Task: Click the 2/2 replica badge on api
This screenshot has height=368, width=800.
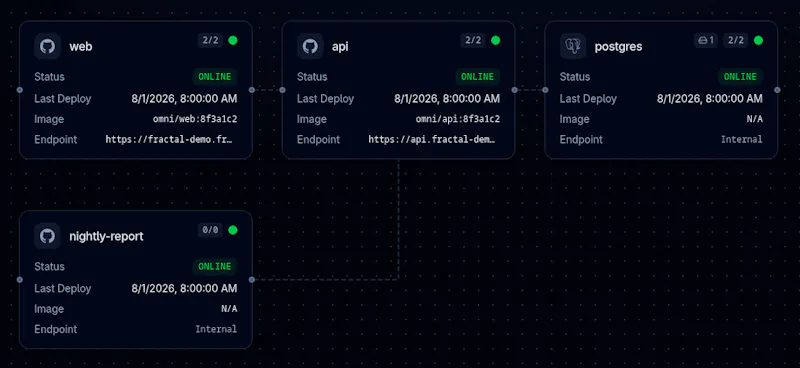Action: click(x=473, y=40)
